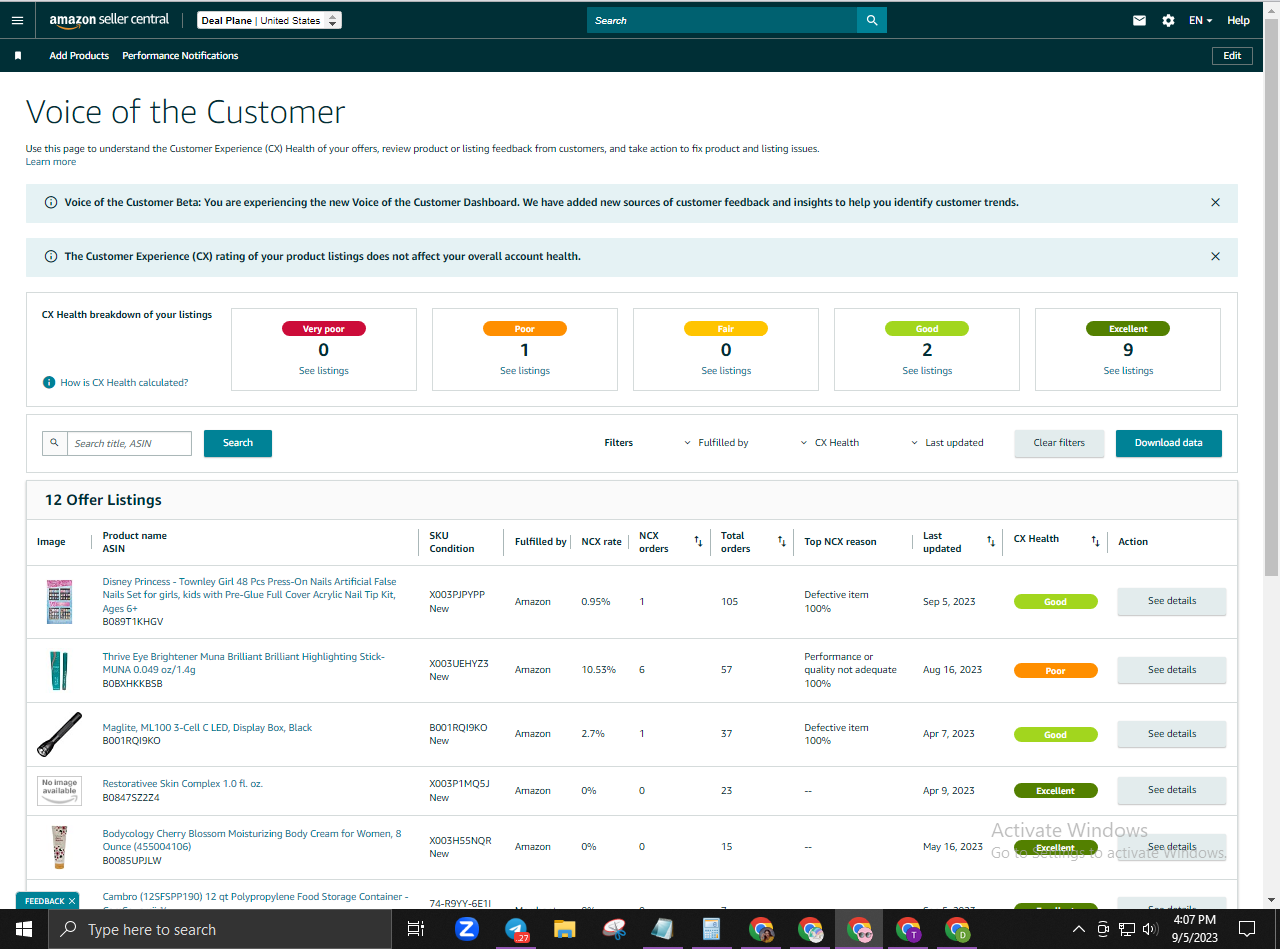This screenshot has height=949, width=1280.
Task: Sort by NCX orders column arrows
Action: pos(698,542)
